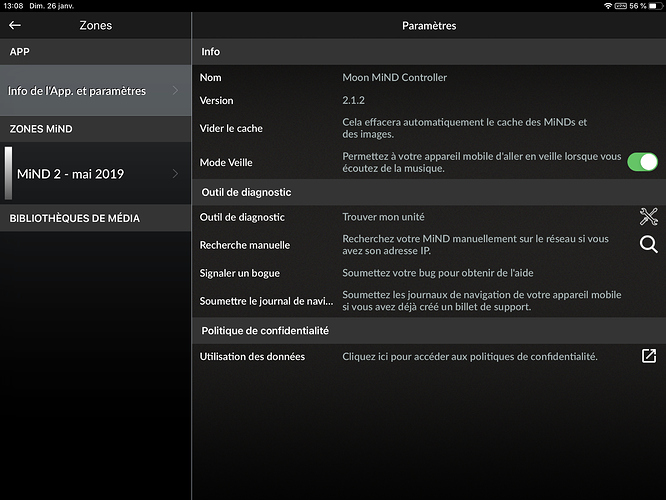Tap the 56 % battery percentage
Viewport: 666px width, 500px height.
638,6
